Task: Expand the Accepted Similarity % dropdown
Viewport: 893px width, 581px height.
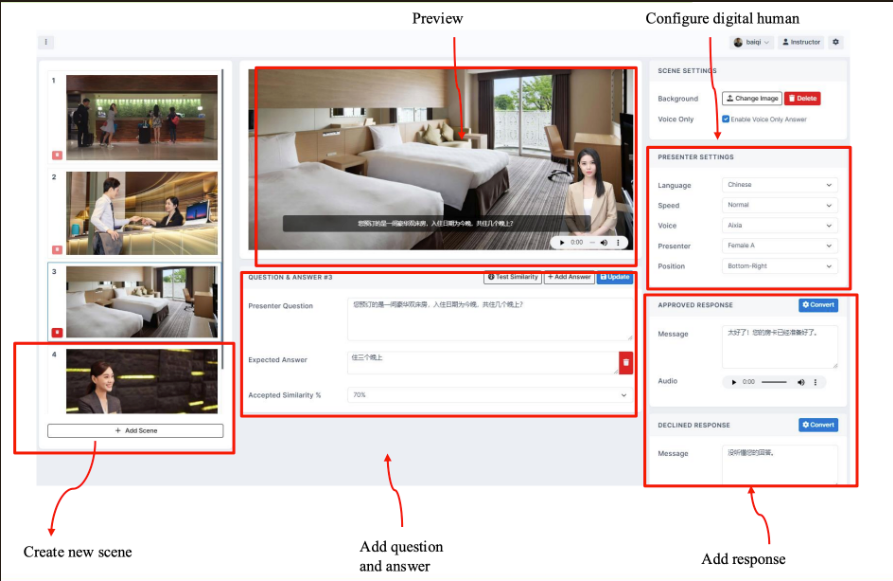Action: click(490, 395)
